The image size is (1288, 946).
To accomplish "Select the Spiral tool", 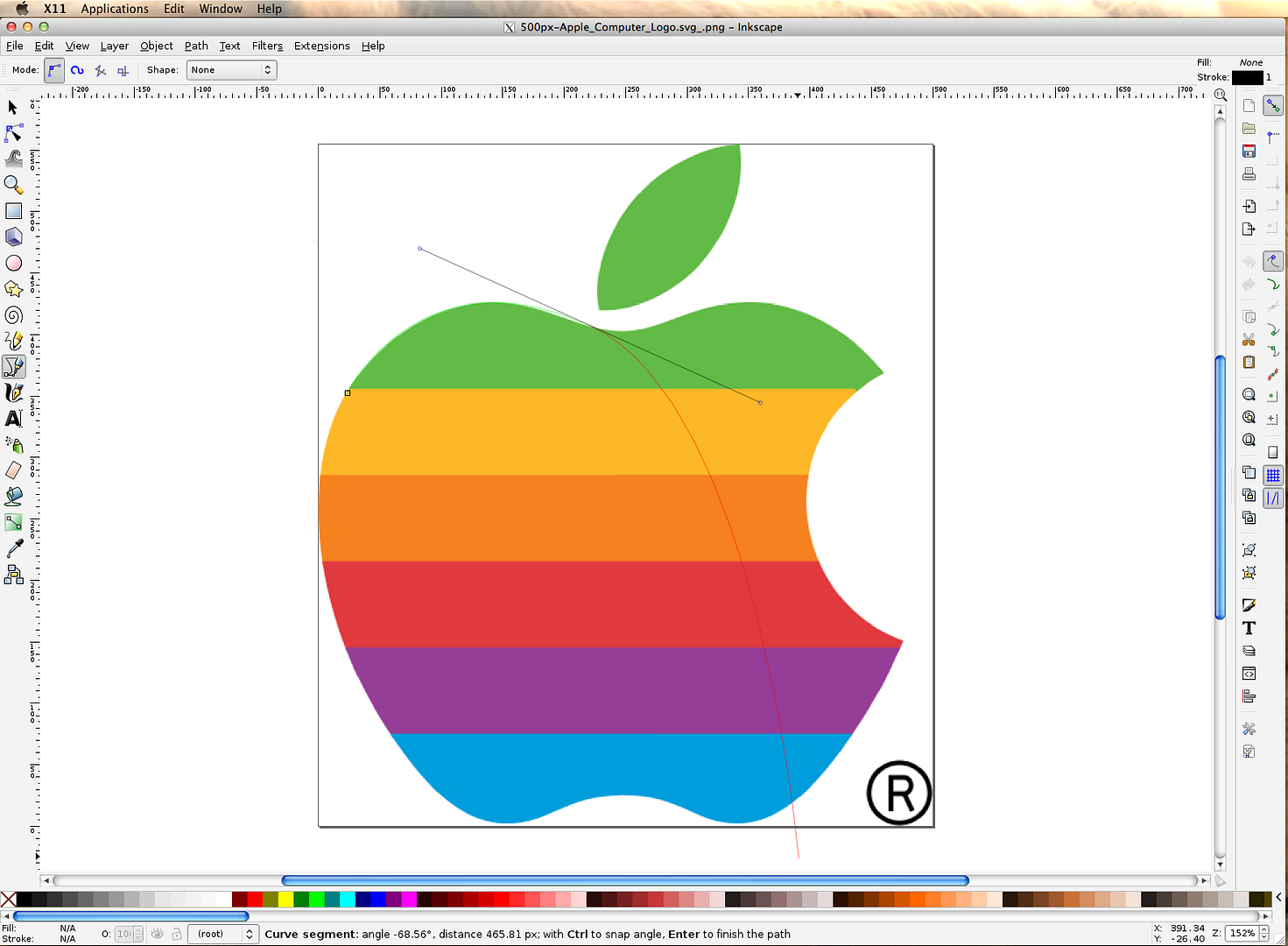I will (x=13, y=314).
